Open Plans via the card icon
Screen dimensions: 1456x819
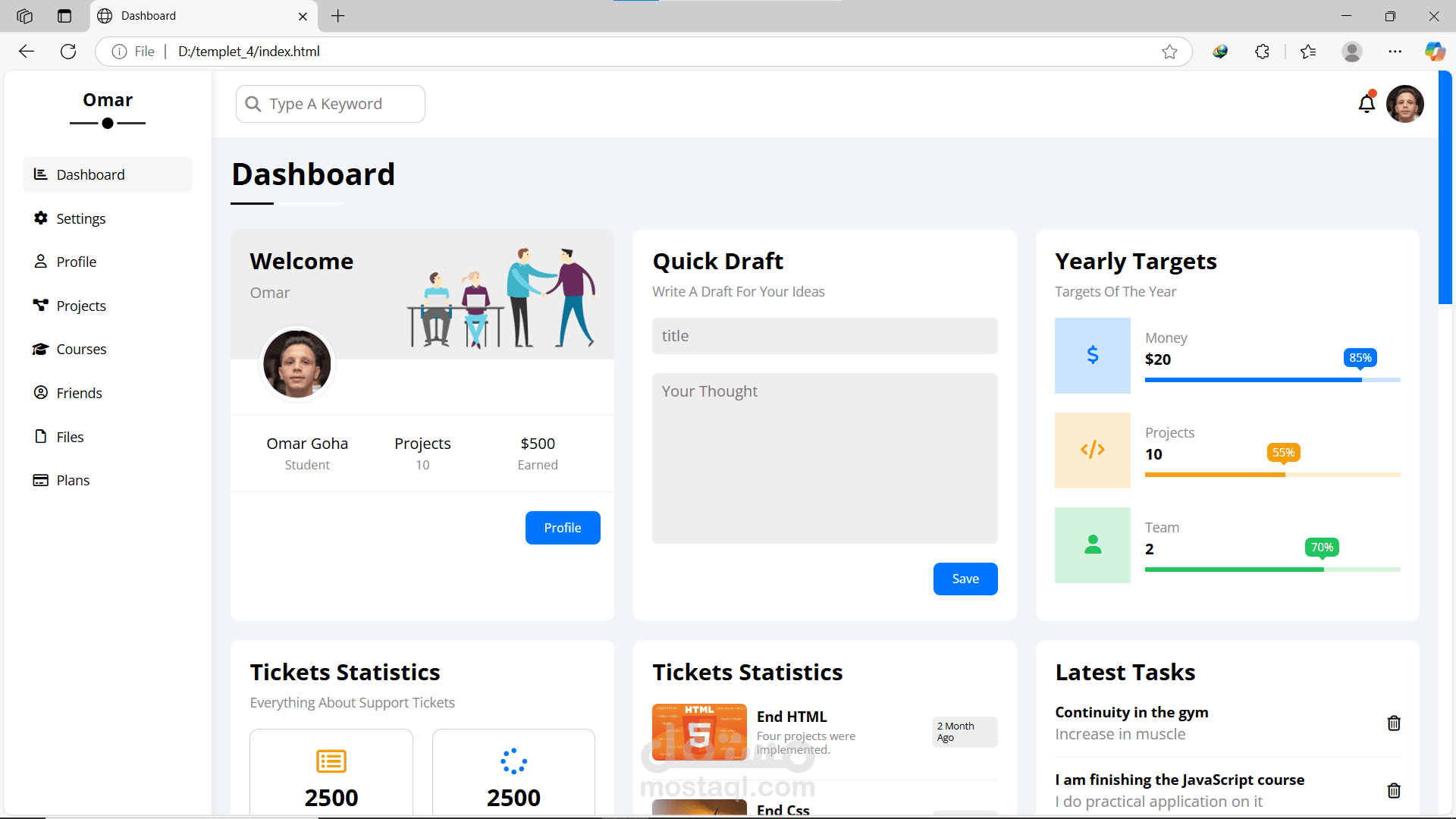41,480
